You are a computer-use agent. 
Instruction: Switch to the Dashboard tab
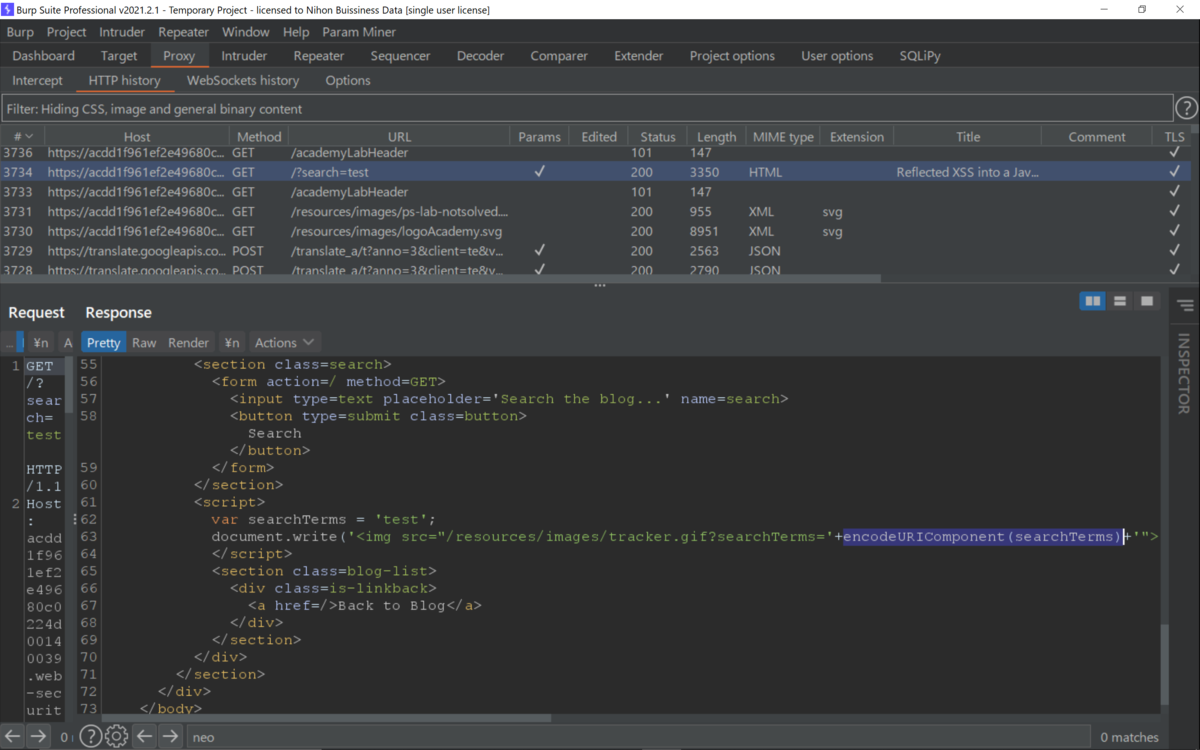44,56
